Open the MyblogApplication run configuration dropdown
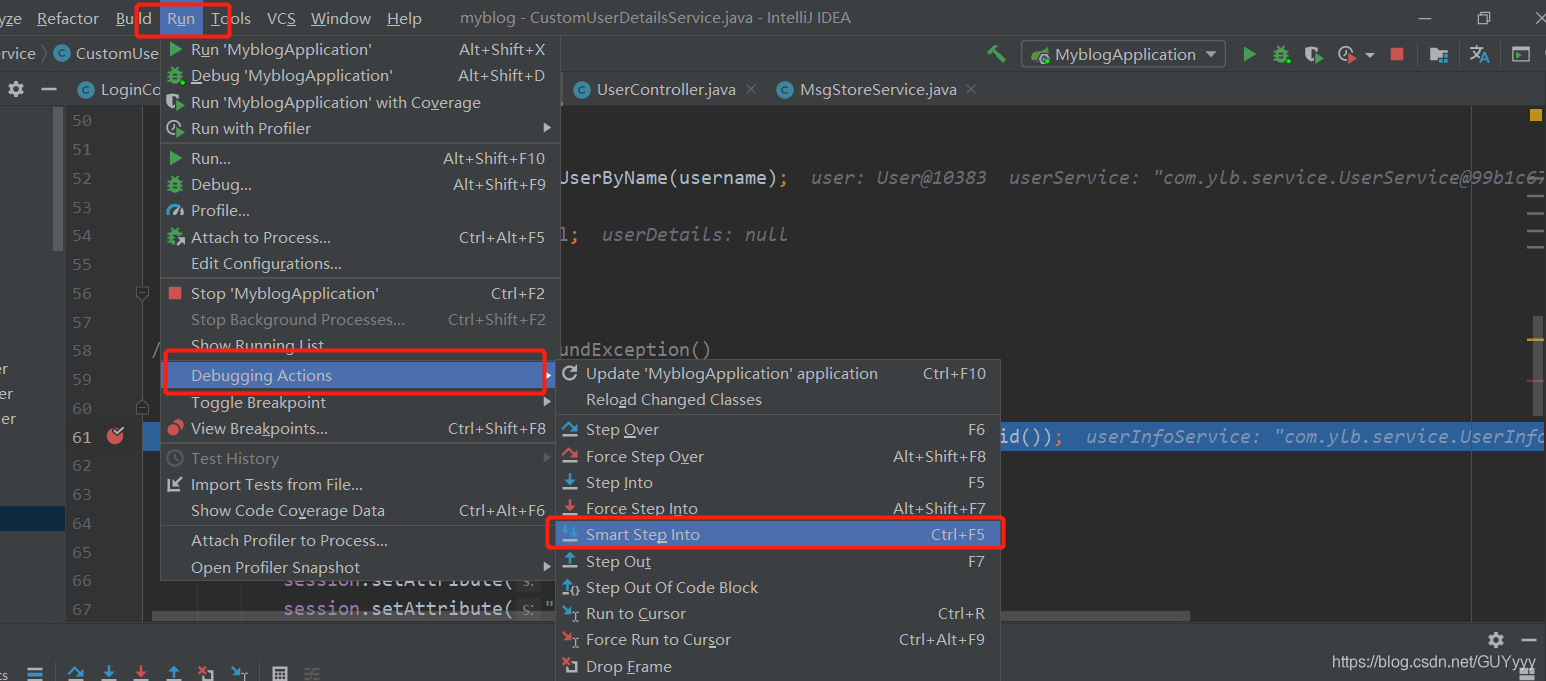The width and height of the screenshot is (1546, 681). [1124, 54]
